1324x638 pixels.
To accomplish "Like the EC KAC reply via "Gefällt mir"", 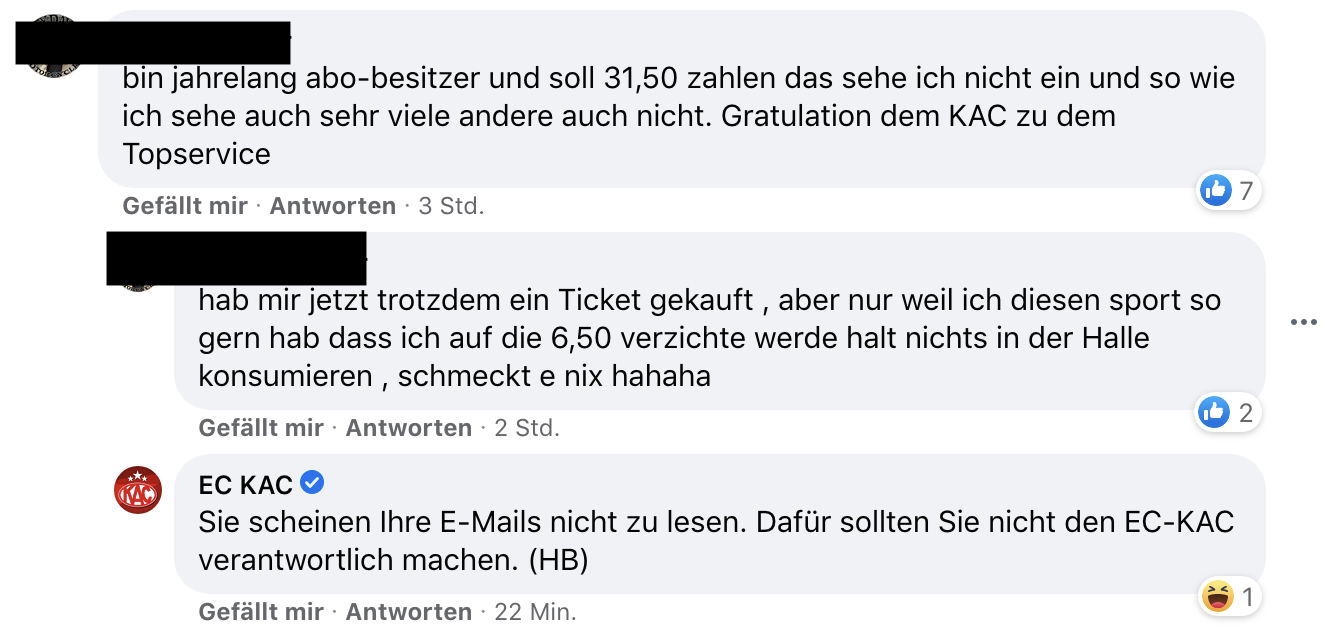I will click(x=261, y=611).
